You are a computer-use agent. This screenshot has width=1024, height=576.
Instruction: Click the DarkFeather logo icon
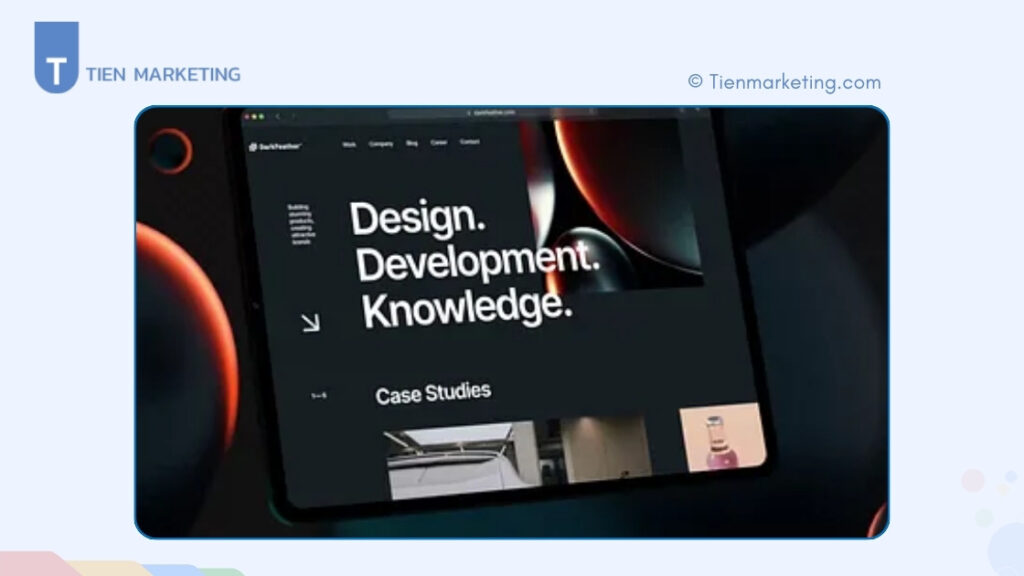[253, 145]
